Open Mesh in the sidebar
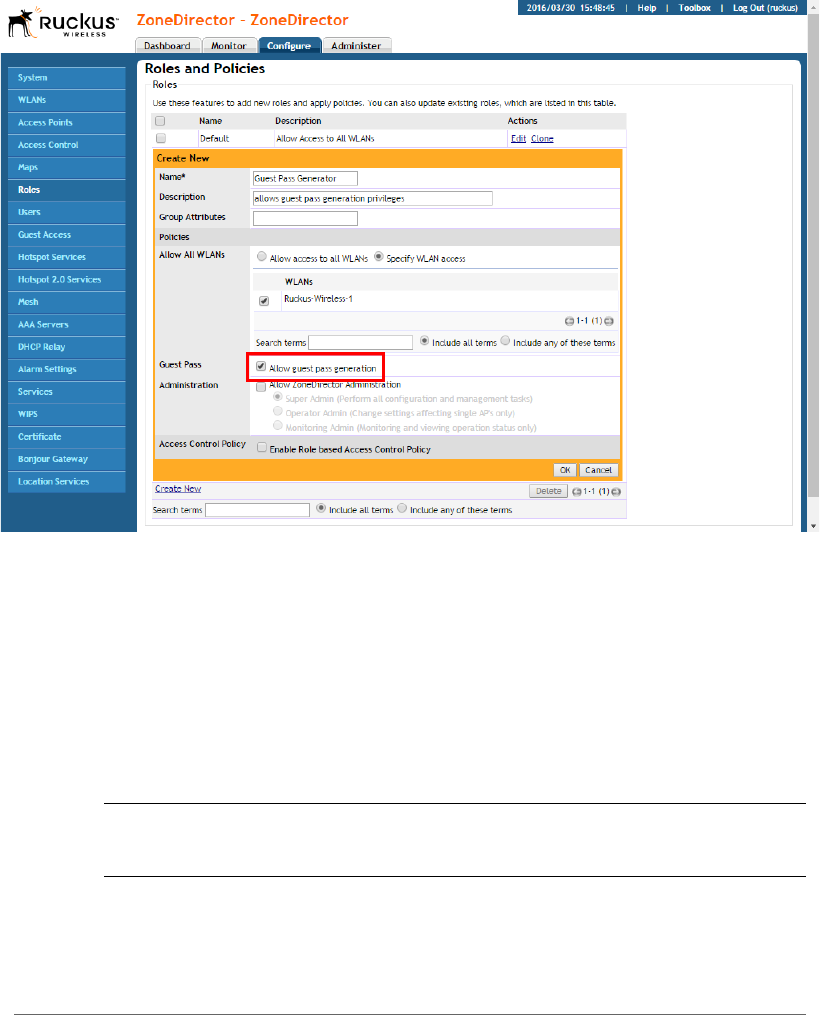This screenshot has height=1015, width=820. coord(67,302)
